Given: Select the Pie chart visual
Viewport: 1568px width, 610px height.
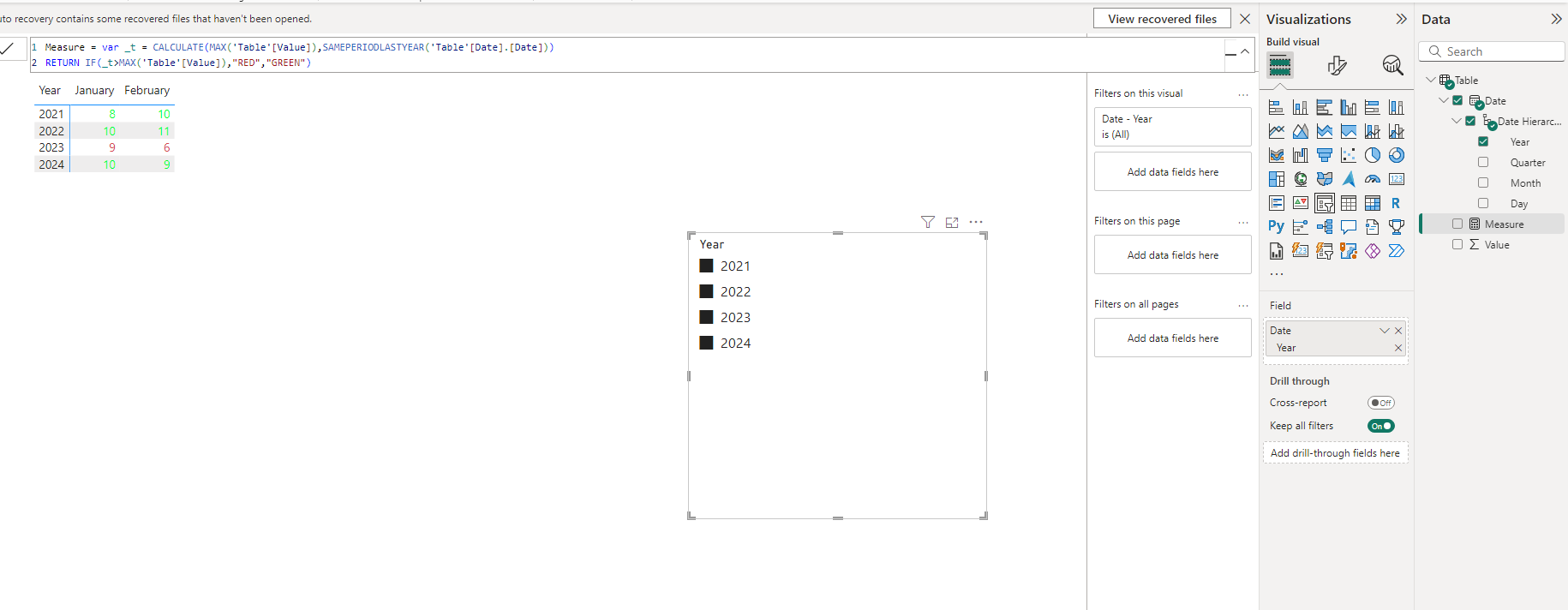Looking at the screenshot, I should [1372, 155].
